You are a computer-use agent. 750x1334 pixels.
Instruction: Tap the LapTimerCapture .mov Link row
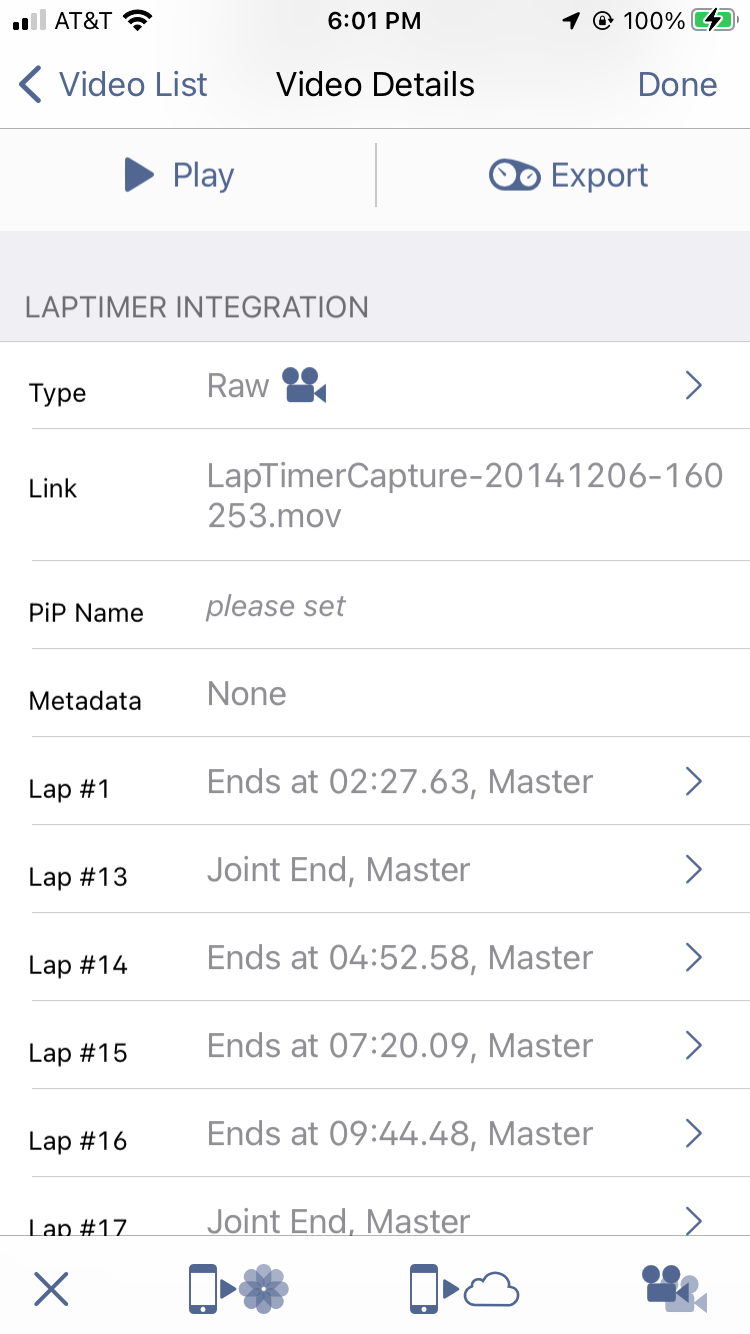point(375,496)
